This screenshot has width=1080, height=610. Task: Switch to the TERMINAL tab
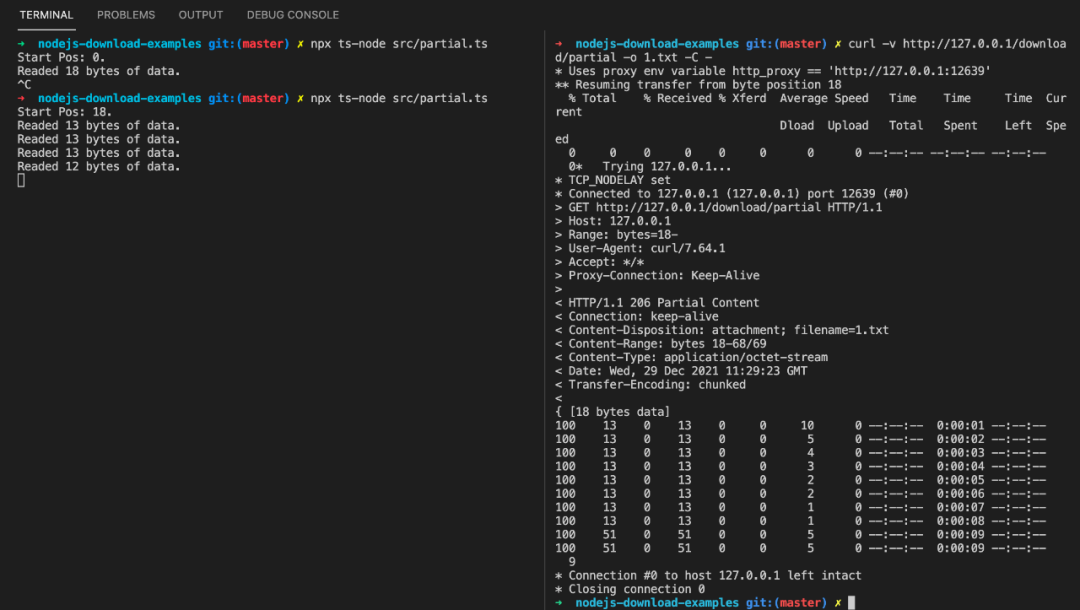click(46, 15)
